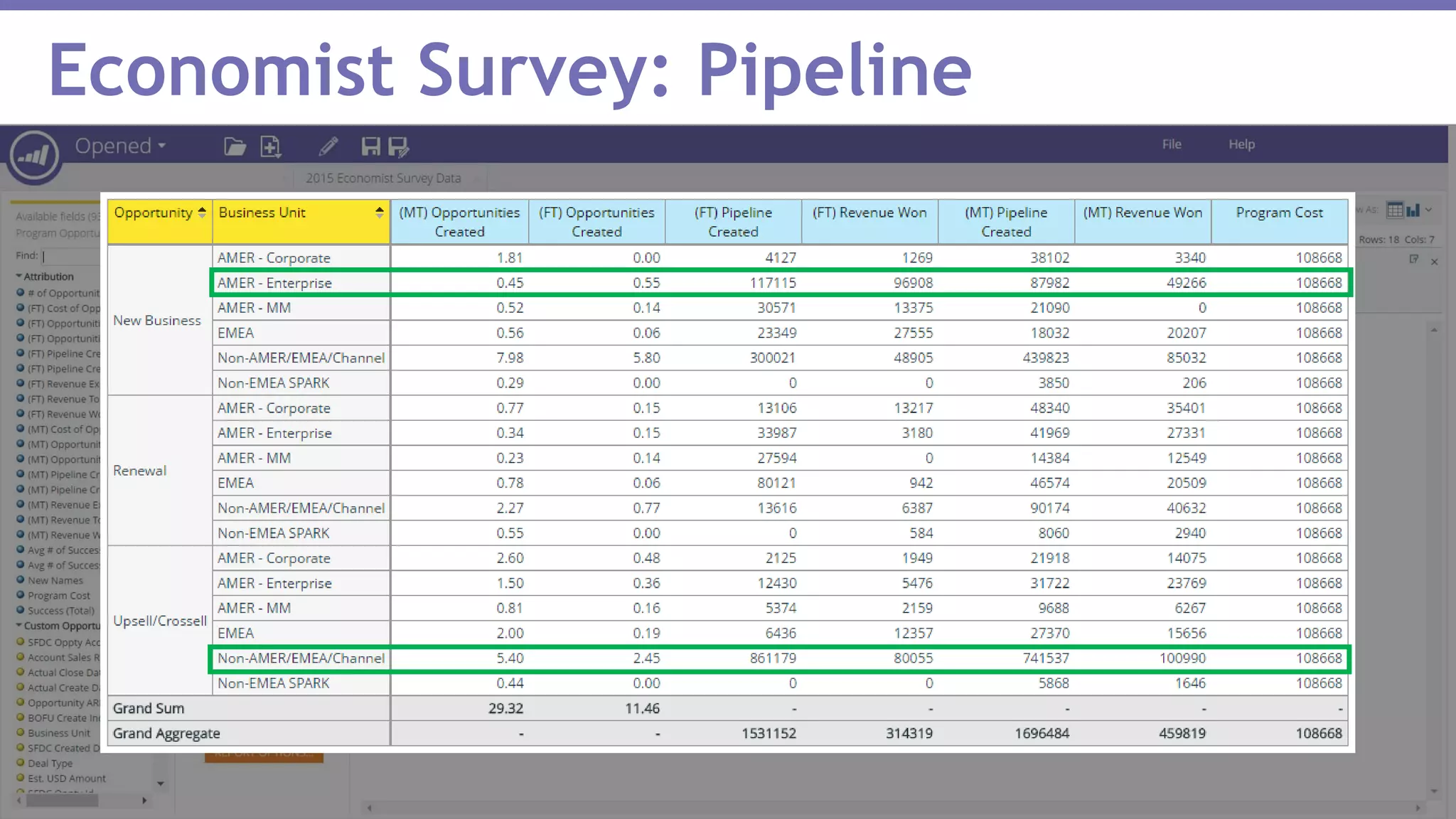Click the (FT) Pipeline Created column header

point(733,222)
